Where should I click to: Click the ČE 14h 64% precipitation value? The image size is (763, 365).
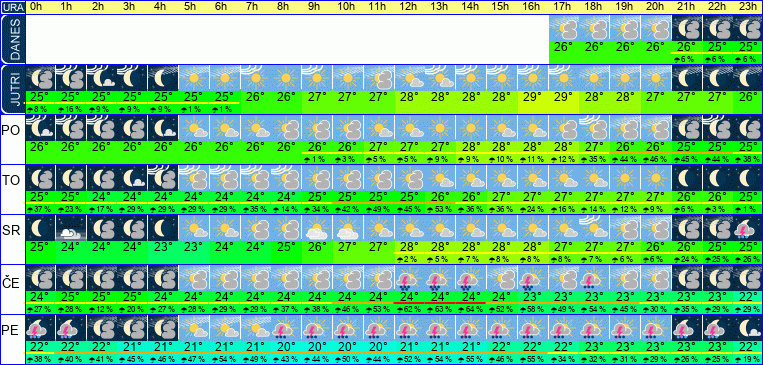coord(471,310)
